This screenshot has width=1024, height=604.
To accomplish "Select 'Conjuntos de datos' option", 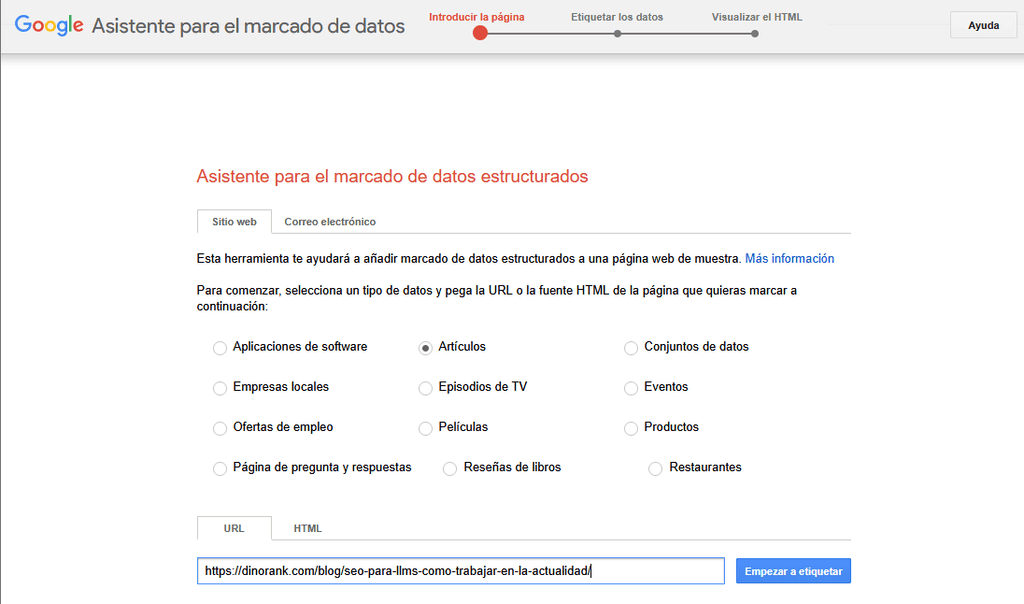I will 631,348.
